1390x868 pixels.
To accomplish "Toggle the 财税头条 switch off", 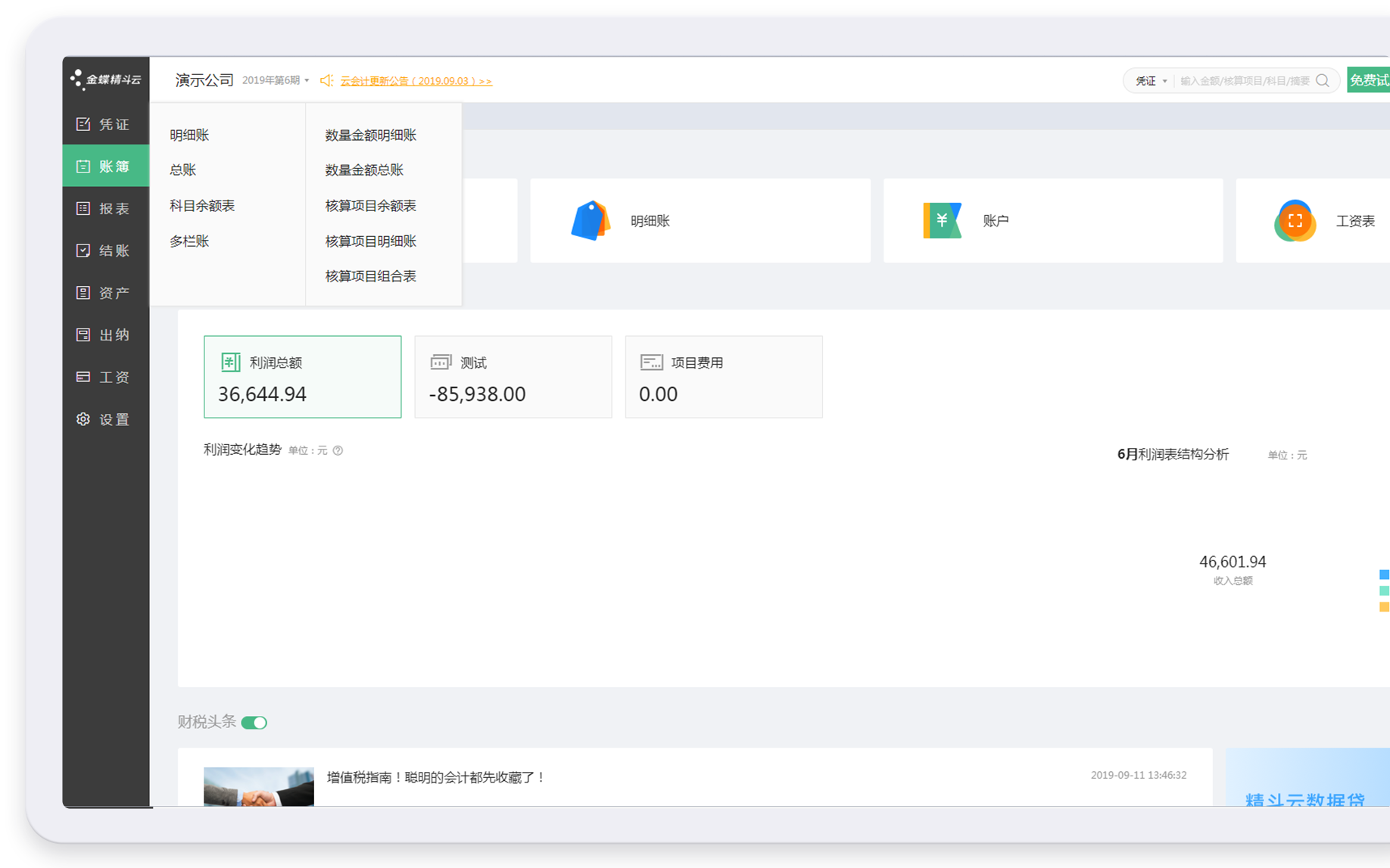I will [x=254, y=723].
